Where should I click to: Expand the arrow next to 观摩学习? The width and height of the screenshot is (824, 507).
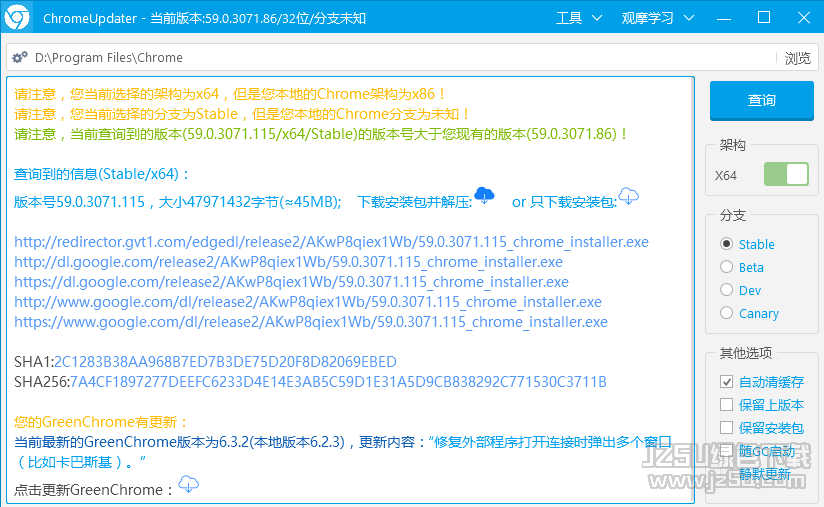point(689,18)
